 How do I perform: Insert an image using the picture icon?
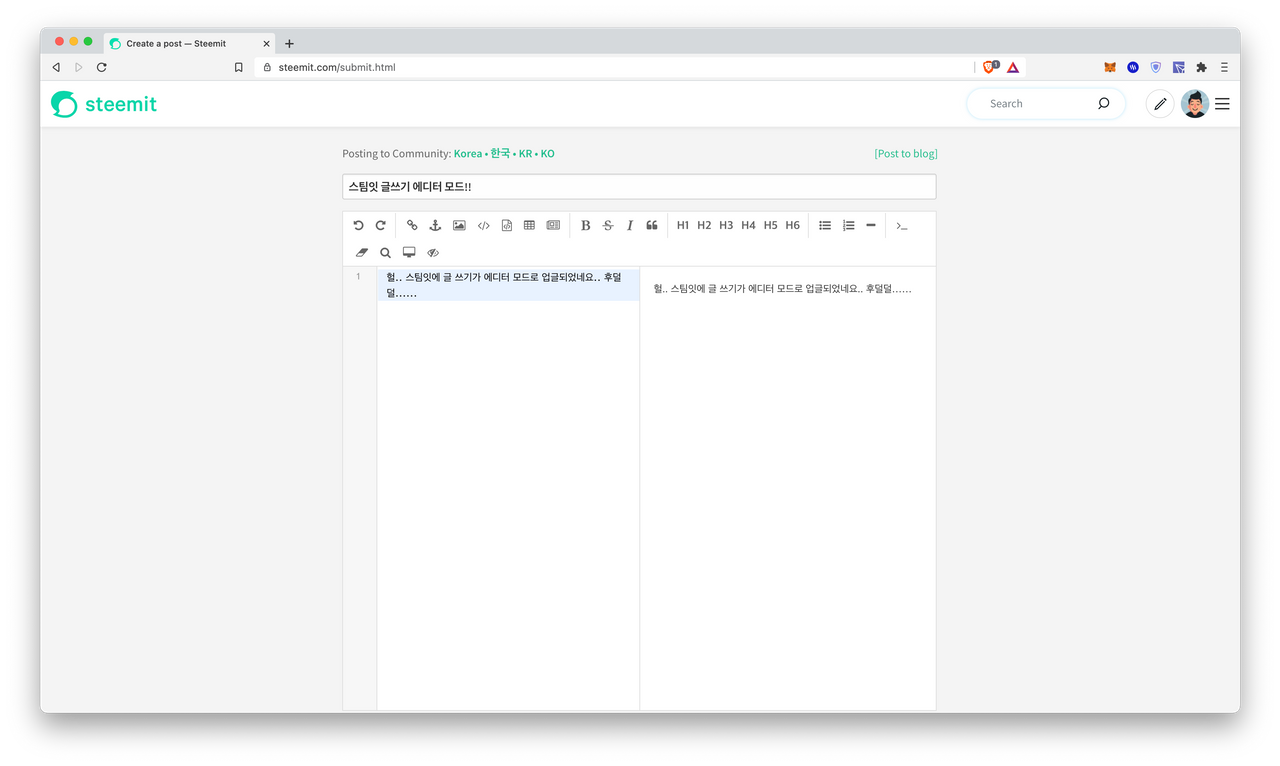coord(459,226)
